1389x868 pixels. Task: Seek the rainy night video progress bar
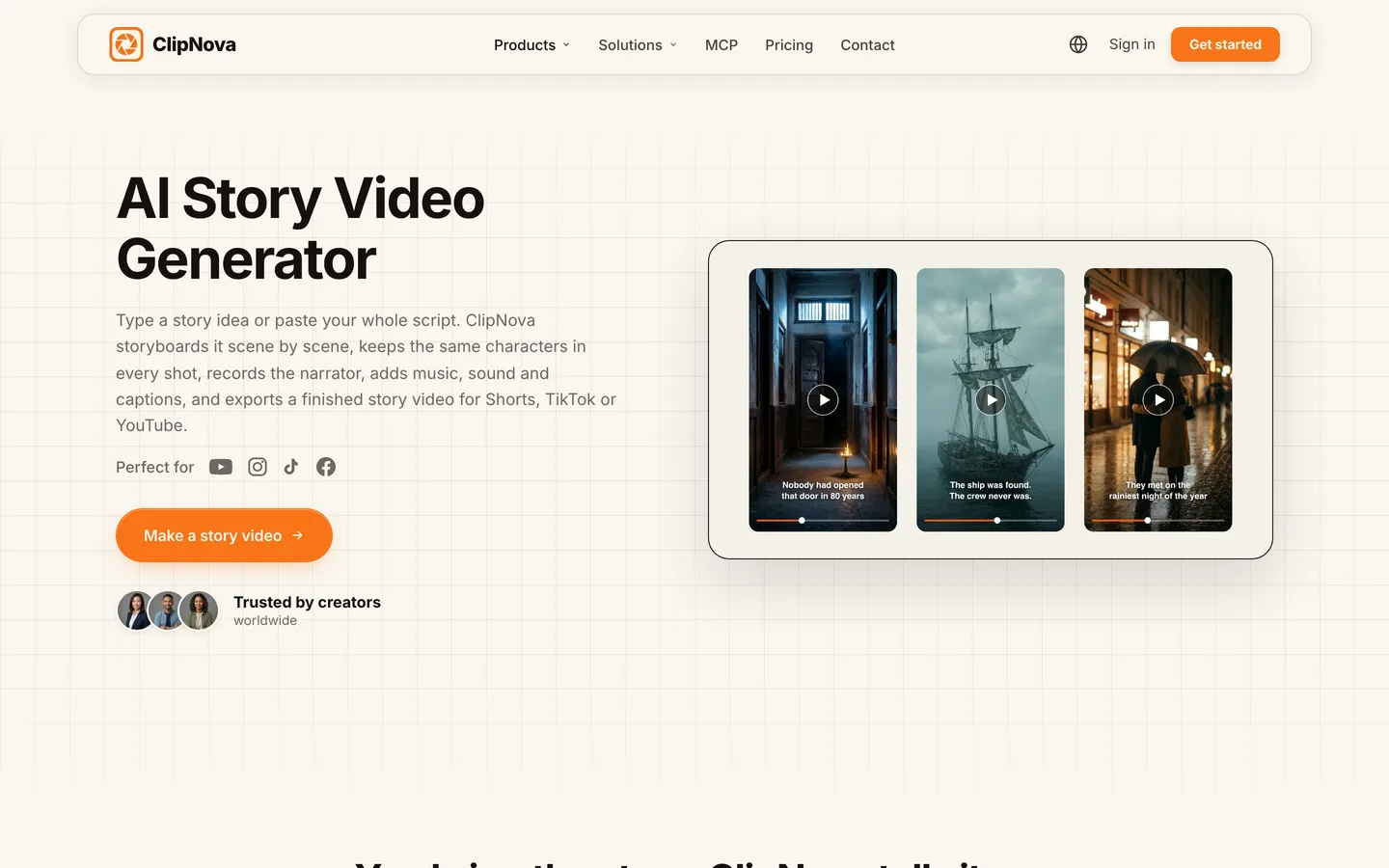click(1158, 520)
